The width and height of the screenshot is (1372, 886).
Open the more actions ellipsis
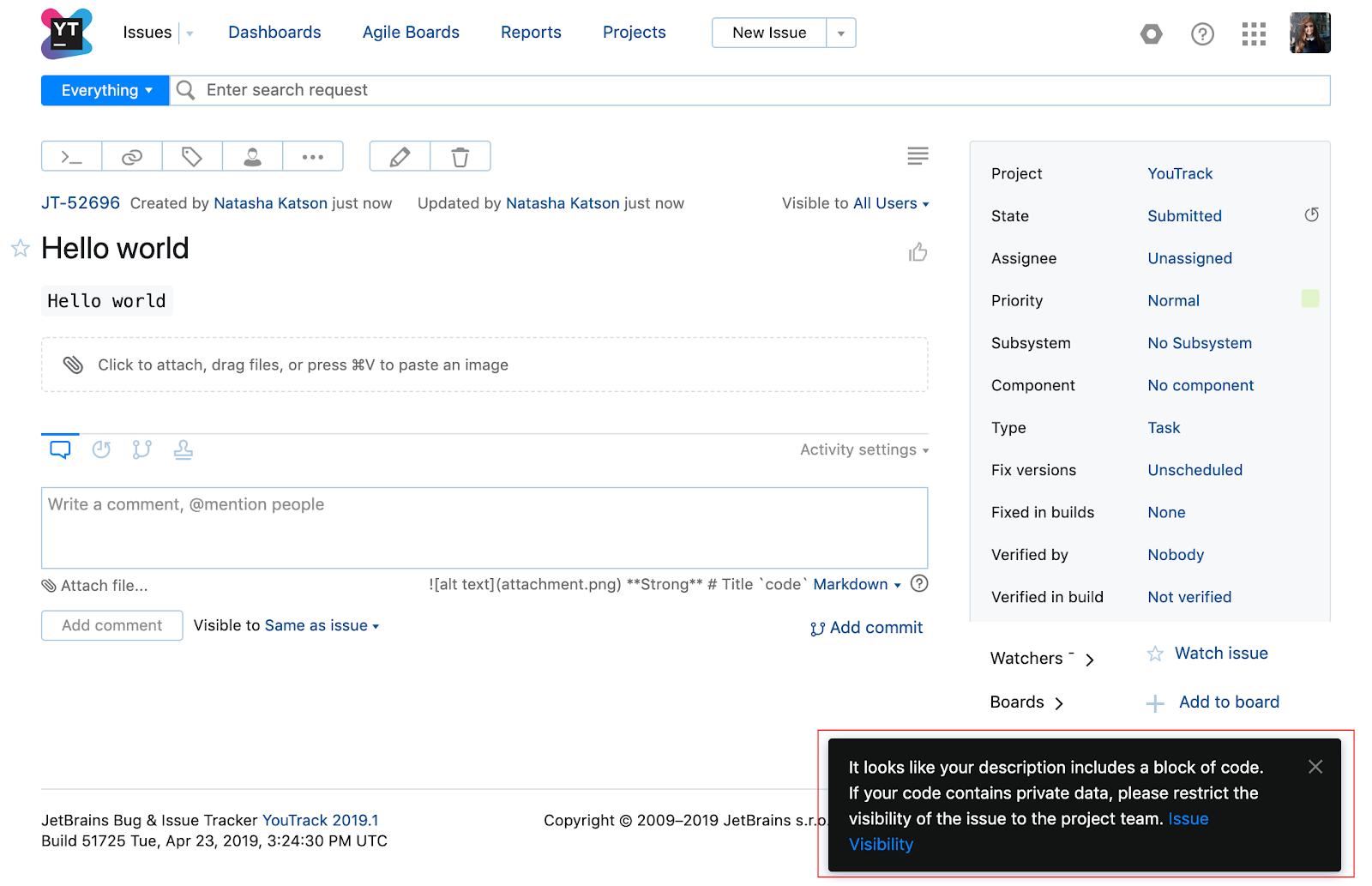[313, 157]
